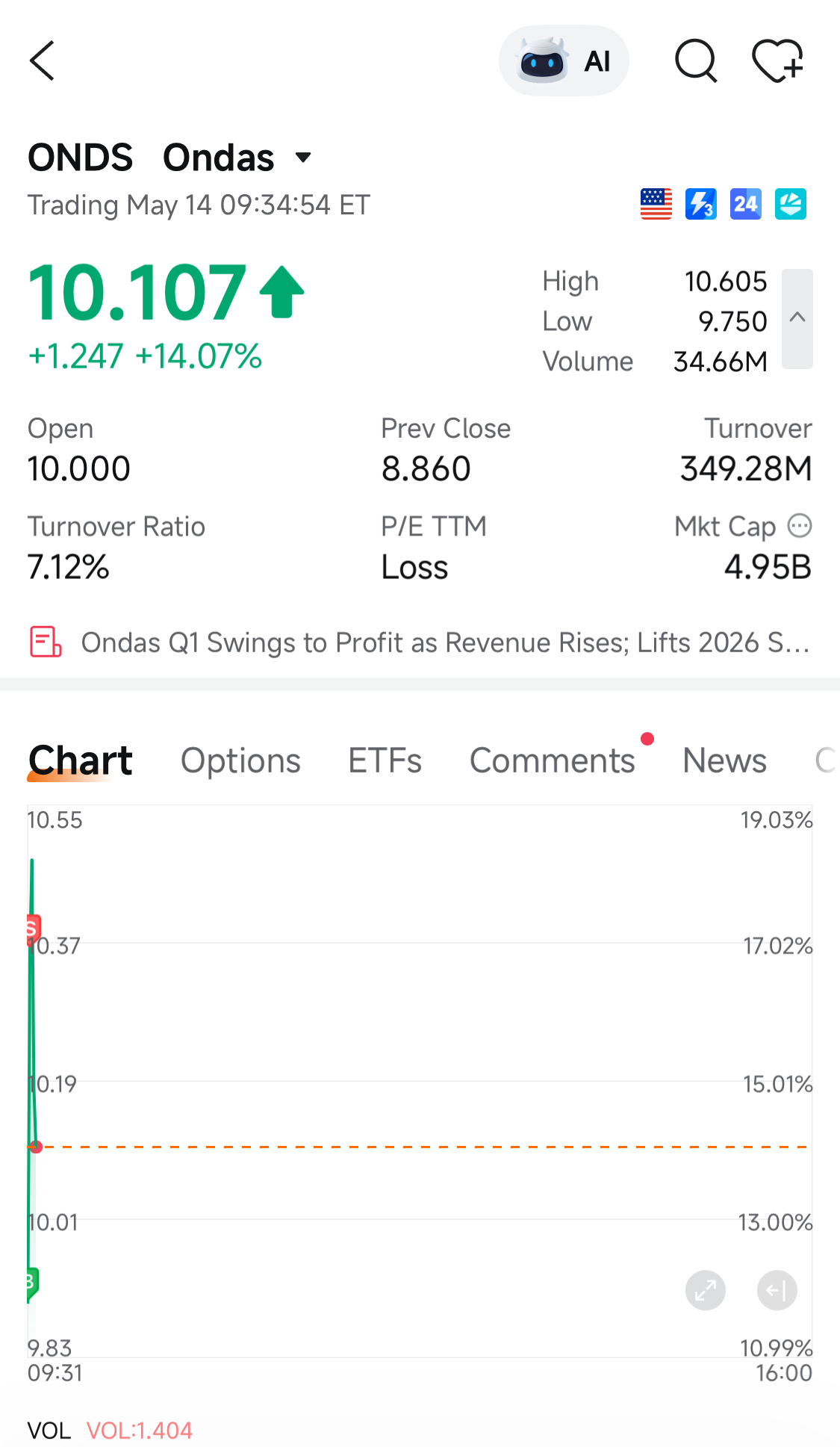The image size is (840, 1447).
Task: Tap the blue lightning bolt icon
Action: (701, 204)
